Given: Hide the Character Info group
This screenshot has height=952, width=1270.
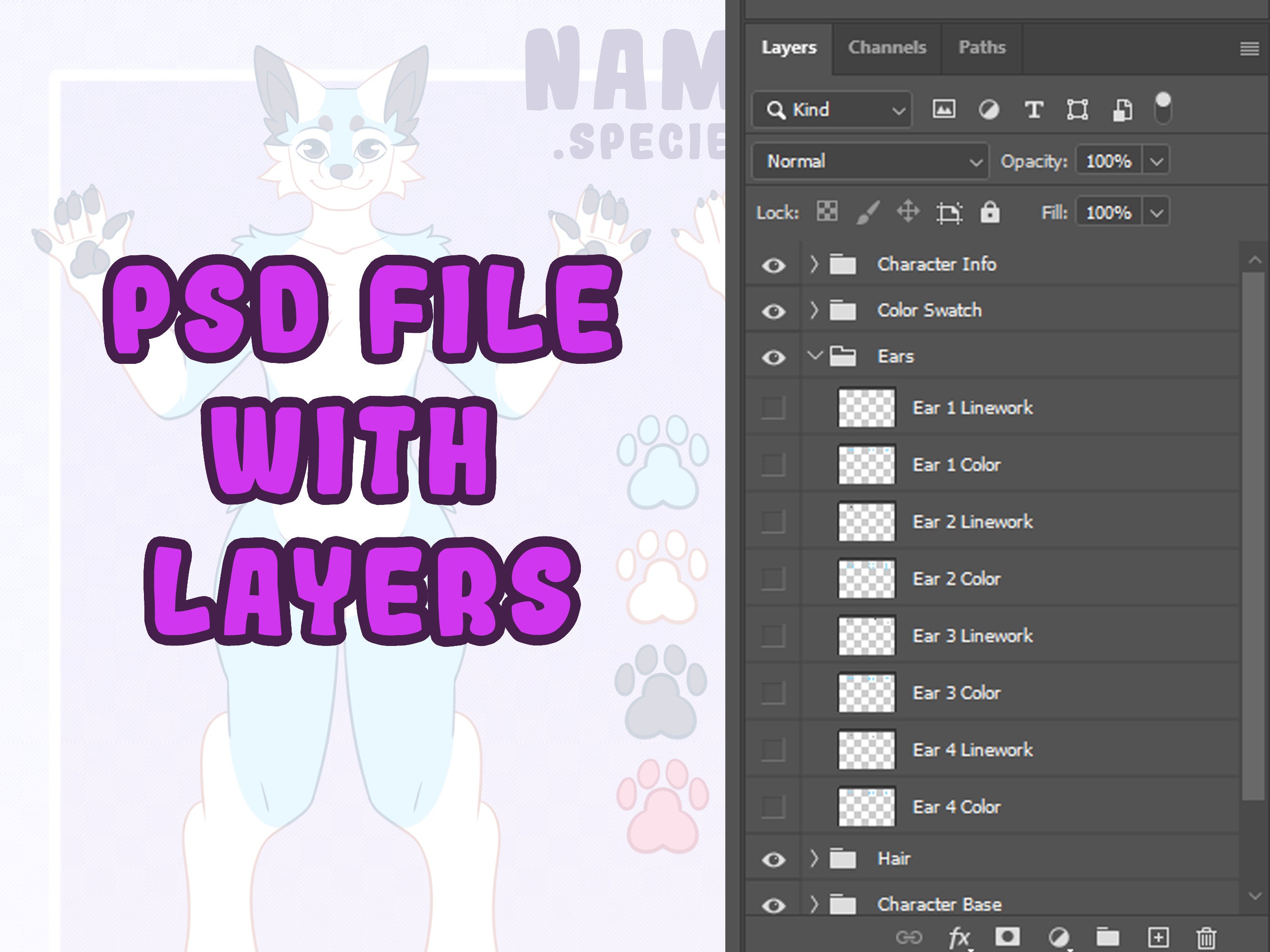Looking at the screenshot, I should click(773, 265).
